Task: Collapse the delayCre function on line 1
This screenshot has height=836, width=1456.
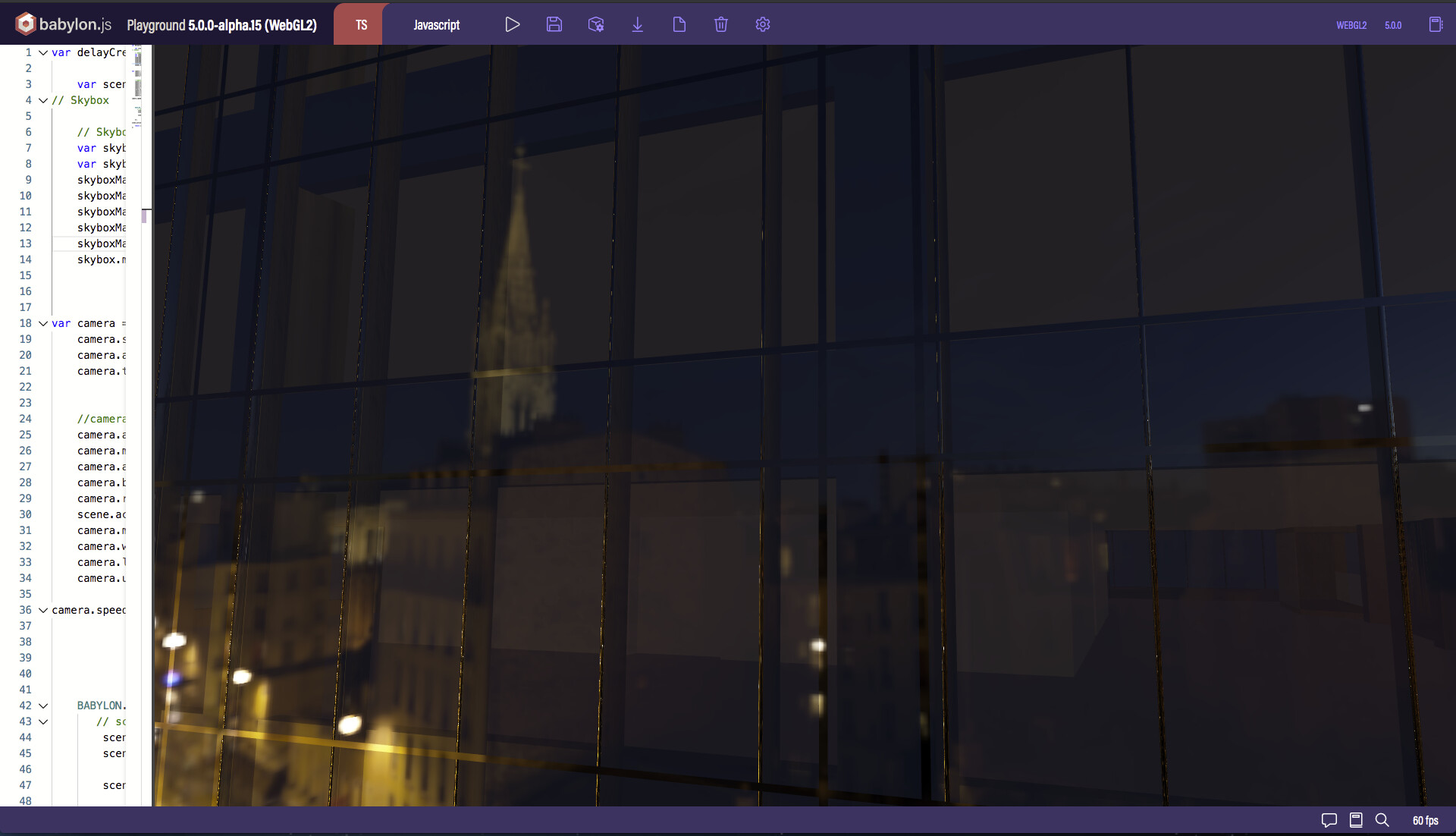Action: tap(43, 52)
